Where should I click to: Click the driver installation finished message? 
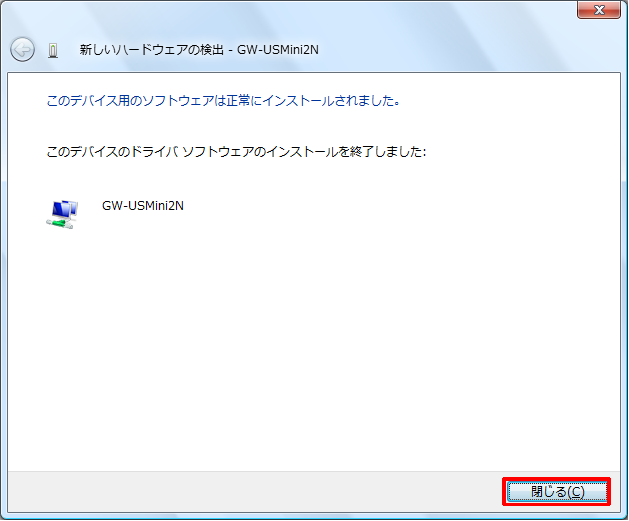(237, 152)
